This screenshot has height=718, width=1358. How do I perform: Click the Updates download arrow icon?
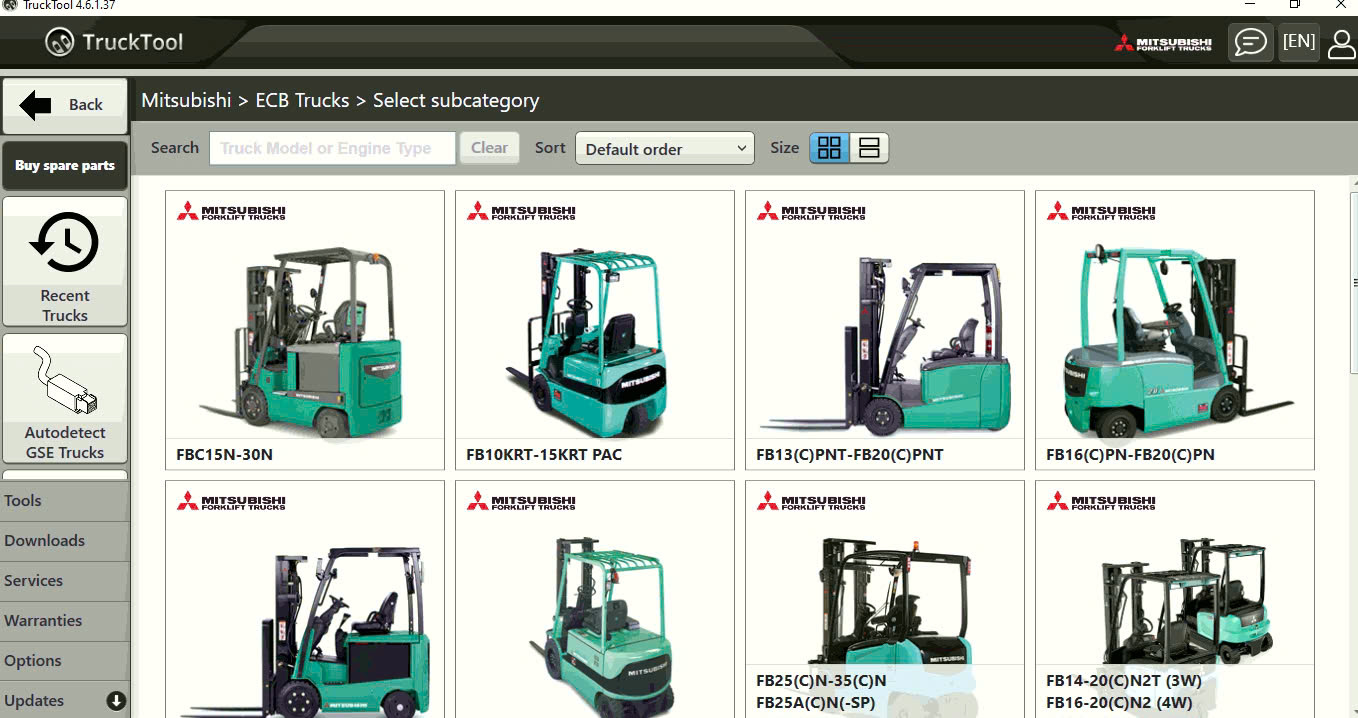[116, 701]
